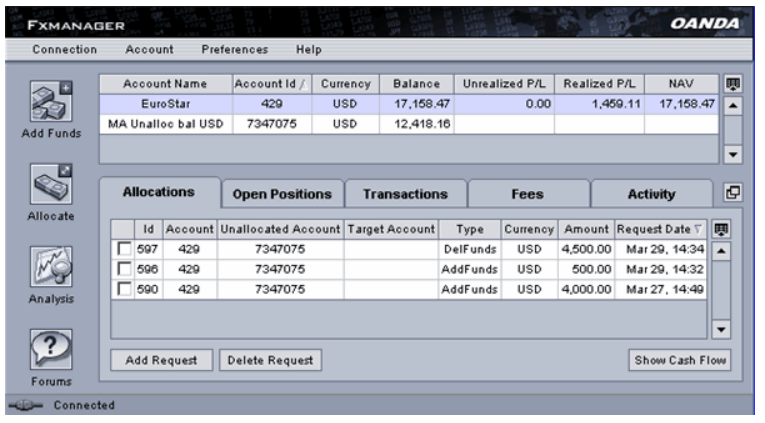Sort allocations by Unallocated Account header
The height and width of the screenshot is (423, 765).
281,229
